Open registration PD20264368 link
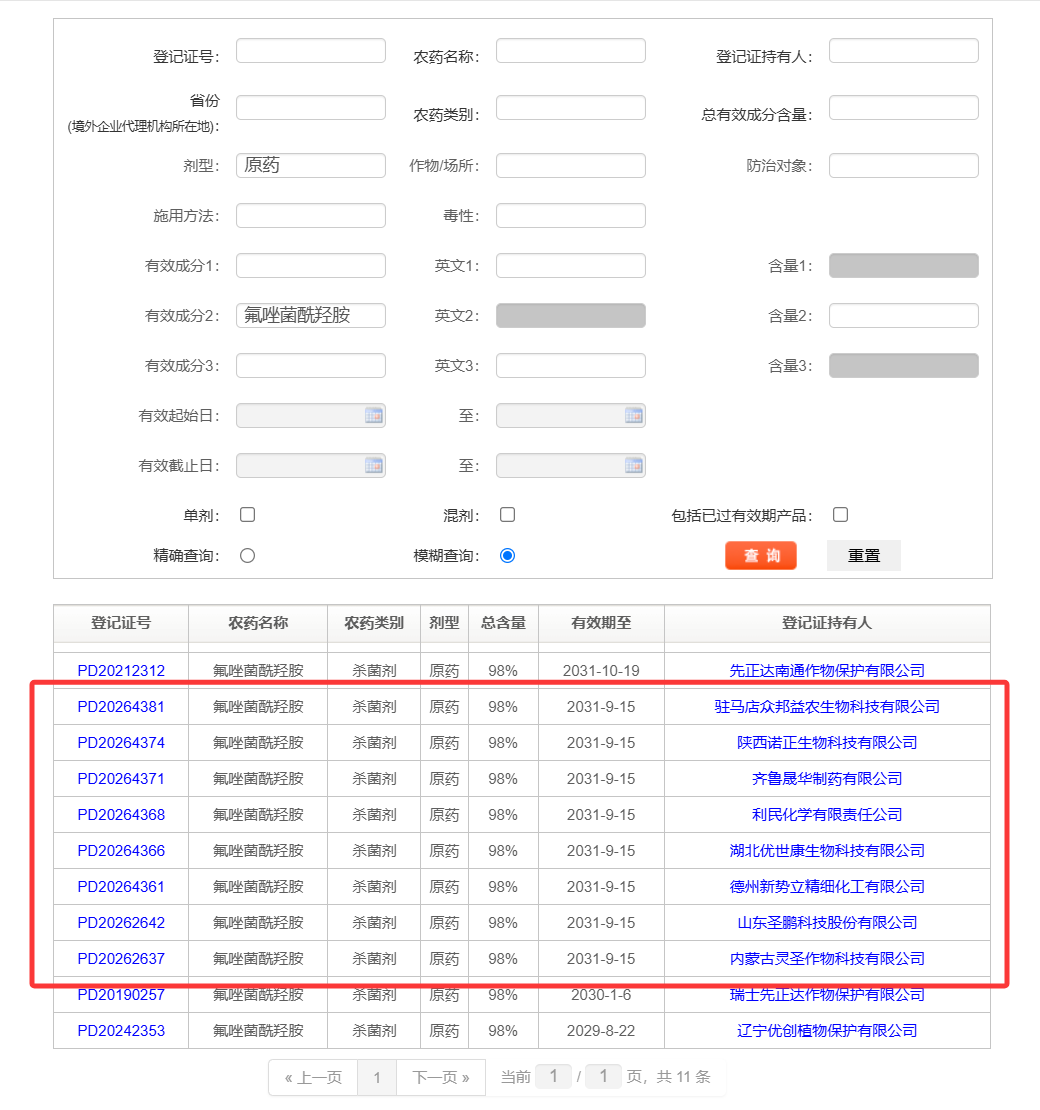The height and width of the screenshot is (1110, 1040). tap(121, 815)
